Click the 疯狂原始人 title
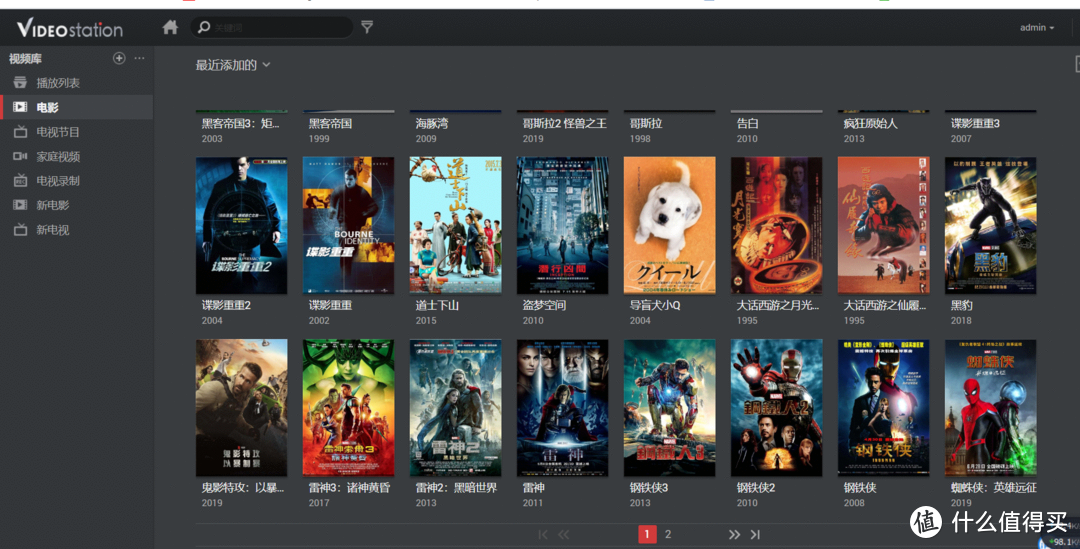 [x=871, y=123]
